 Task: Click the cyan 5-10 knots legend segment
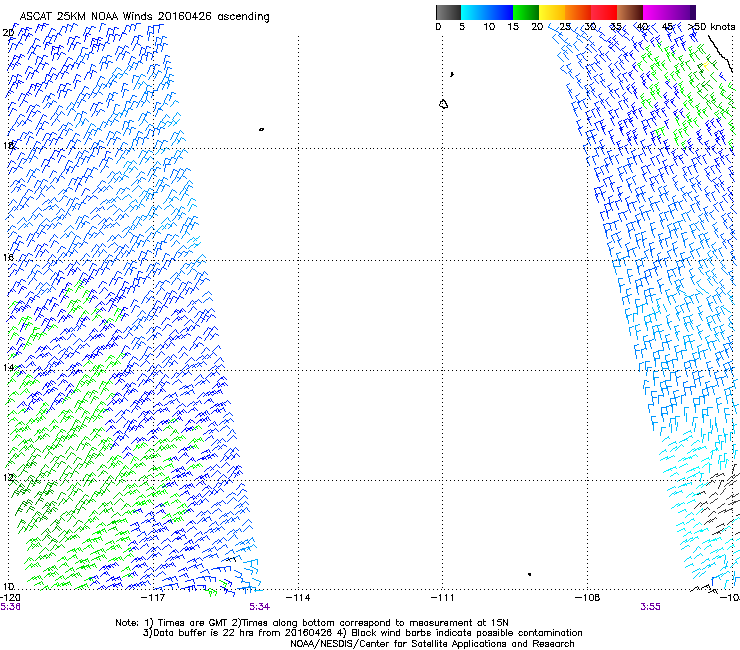click(474, 12)
